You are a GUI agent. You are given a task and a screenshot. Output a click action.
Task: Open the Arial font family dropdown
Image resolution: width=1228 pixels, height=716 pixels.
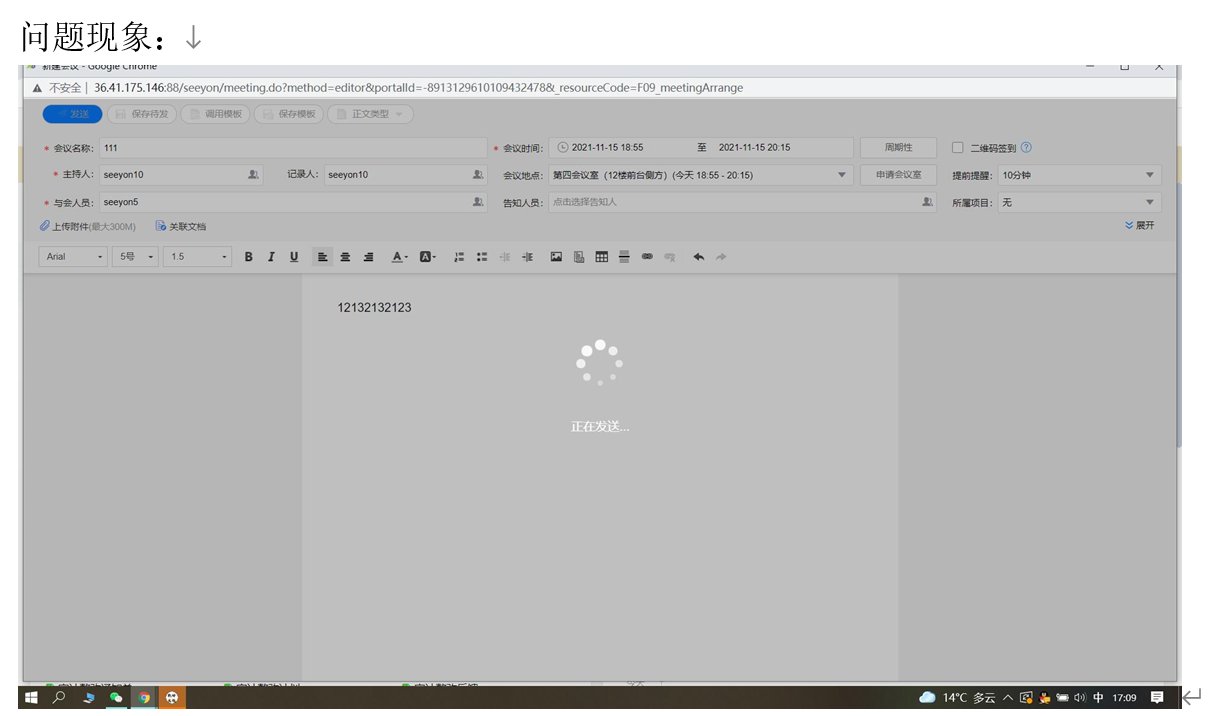74,257
